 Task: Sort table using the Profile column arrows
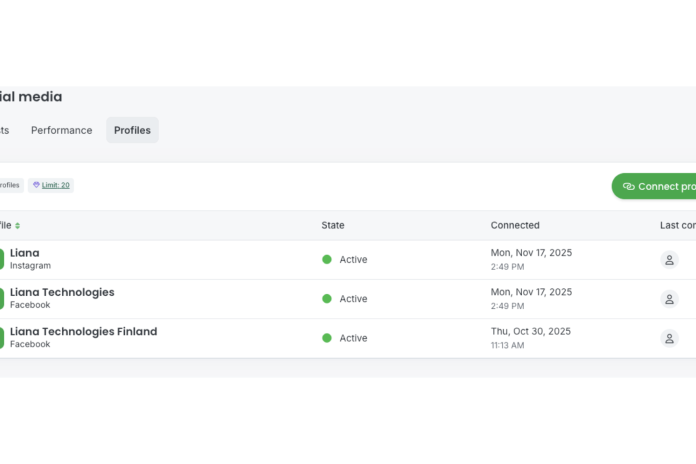pos(17,226)
